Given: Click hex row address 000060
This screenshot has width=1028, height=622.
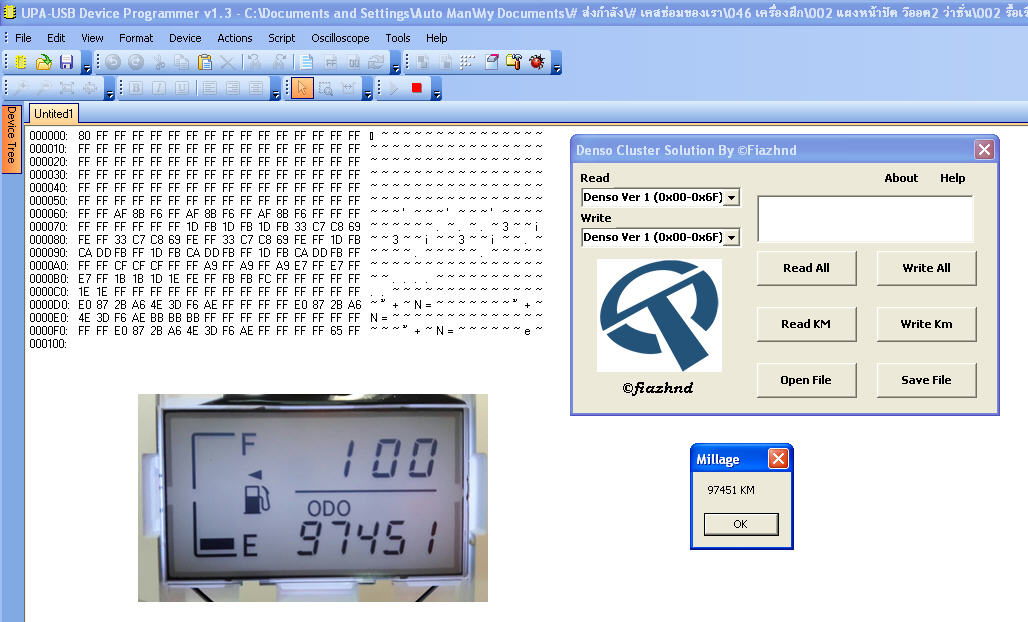Looking at the screenshot, I should point(48,214).
